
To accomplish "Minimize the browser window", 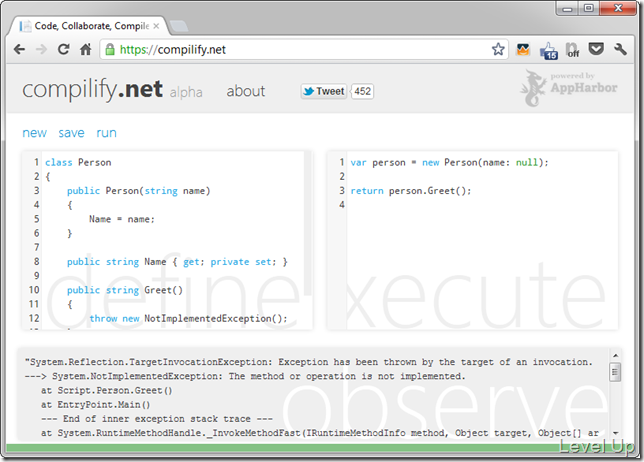I will tap(567, 8).
